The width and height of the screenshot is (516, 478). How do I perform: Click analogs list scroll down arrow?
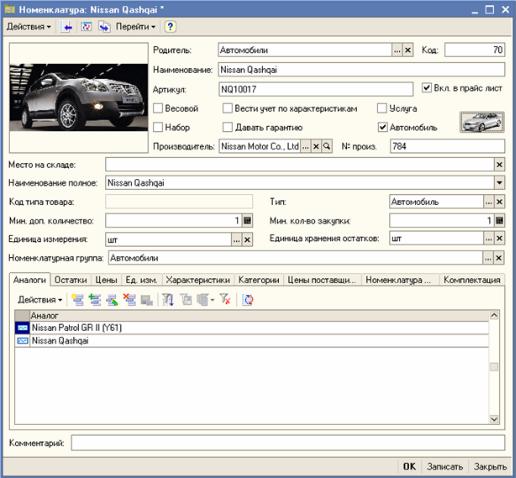point(494,419)
